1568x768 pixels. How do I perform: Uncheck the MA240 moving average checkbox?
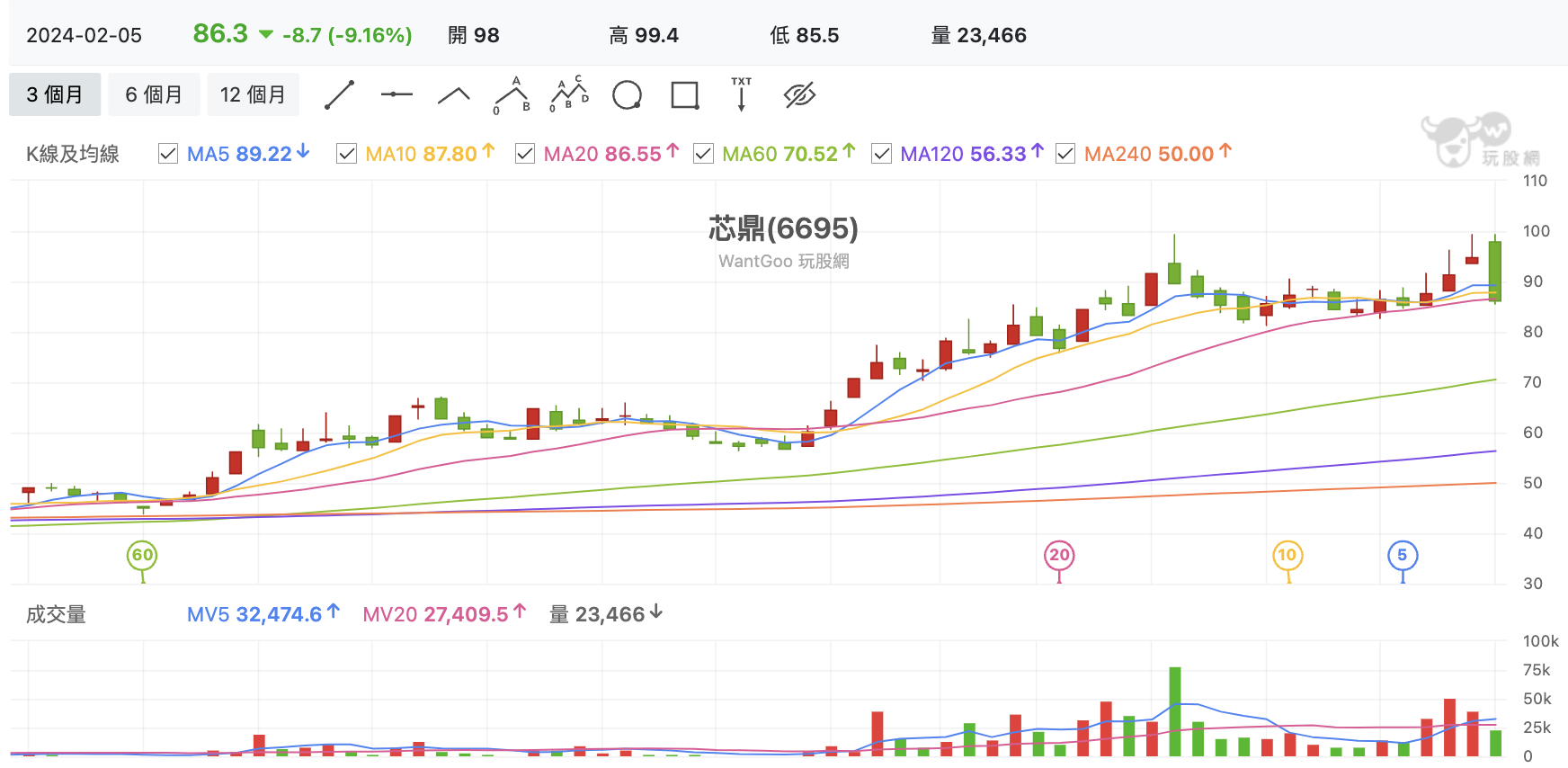(x=1065, y=154)
